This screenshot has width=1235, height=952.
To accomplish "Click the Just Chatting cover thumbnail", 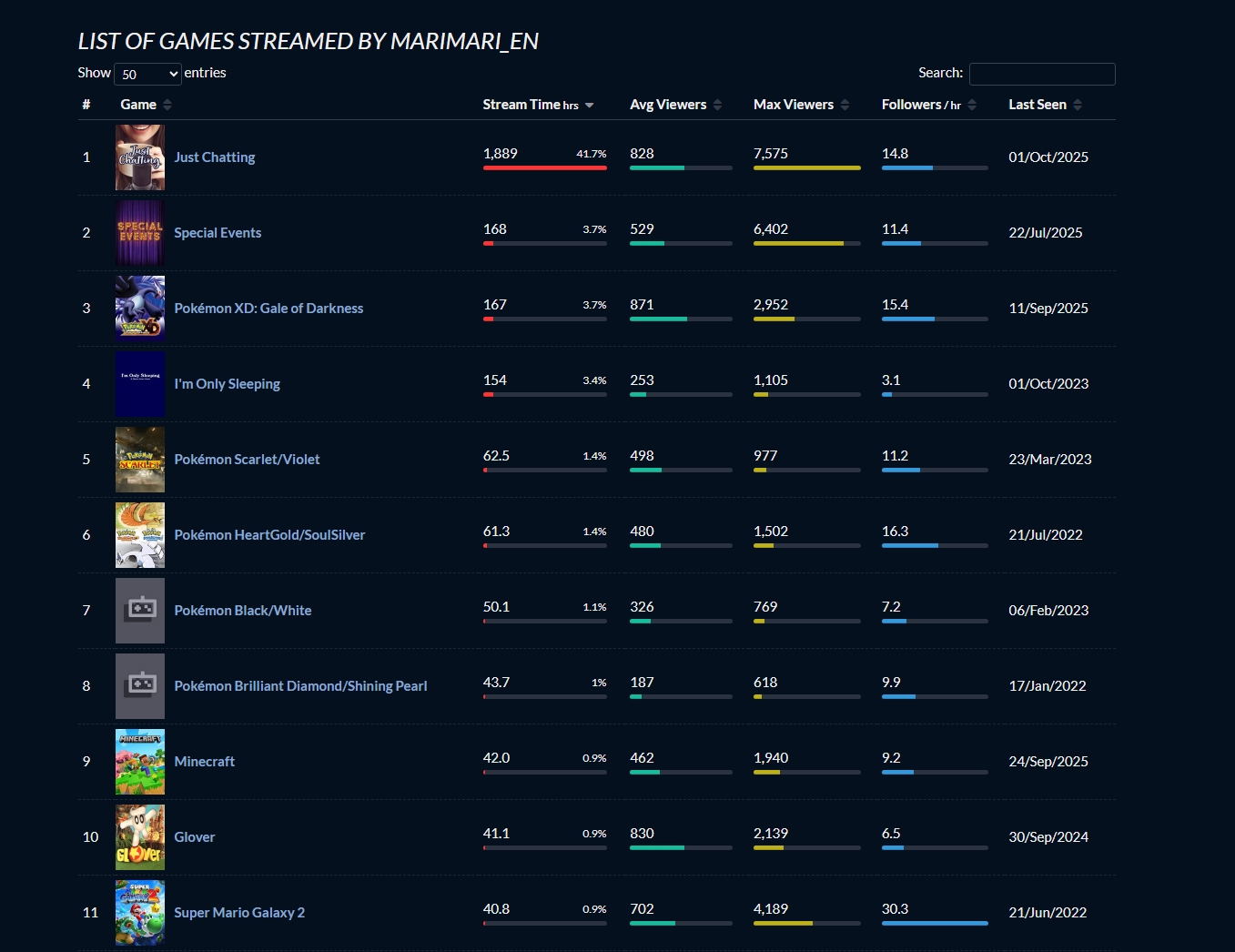I will pos(140,157).
